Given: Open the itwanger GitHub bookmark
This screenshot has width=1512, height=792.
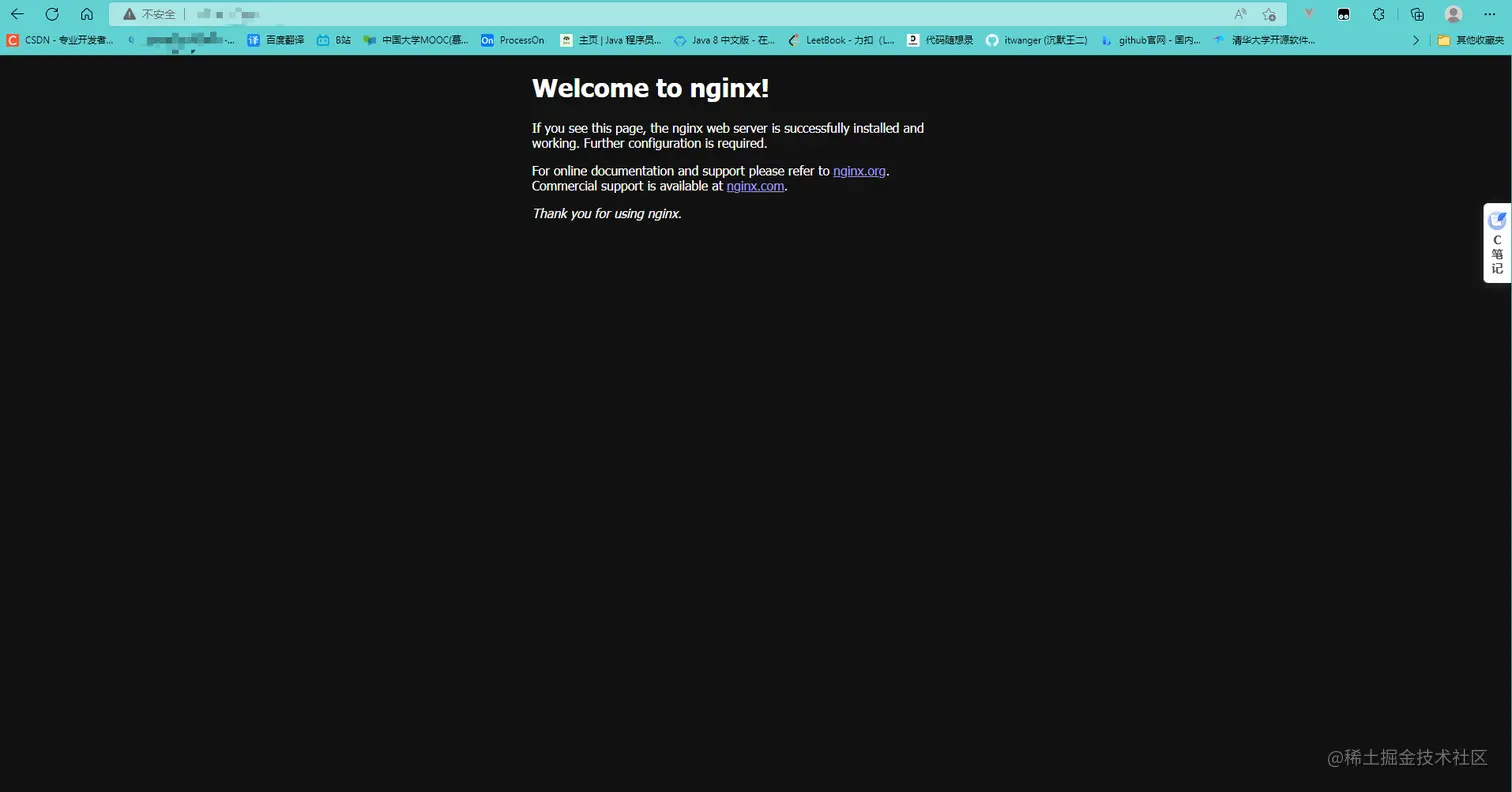Looking at the screenshot, I should click(1037, 40).
